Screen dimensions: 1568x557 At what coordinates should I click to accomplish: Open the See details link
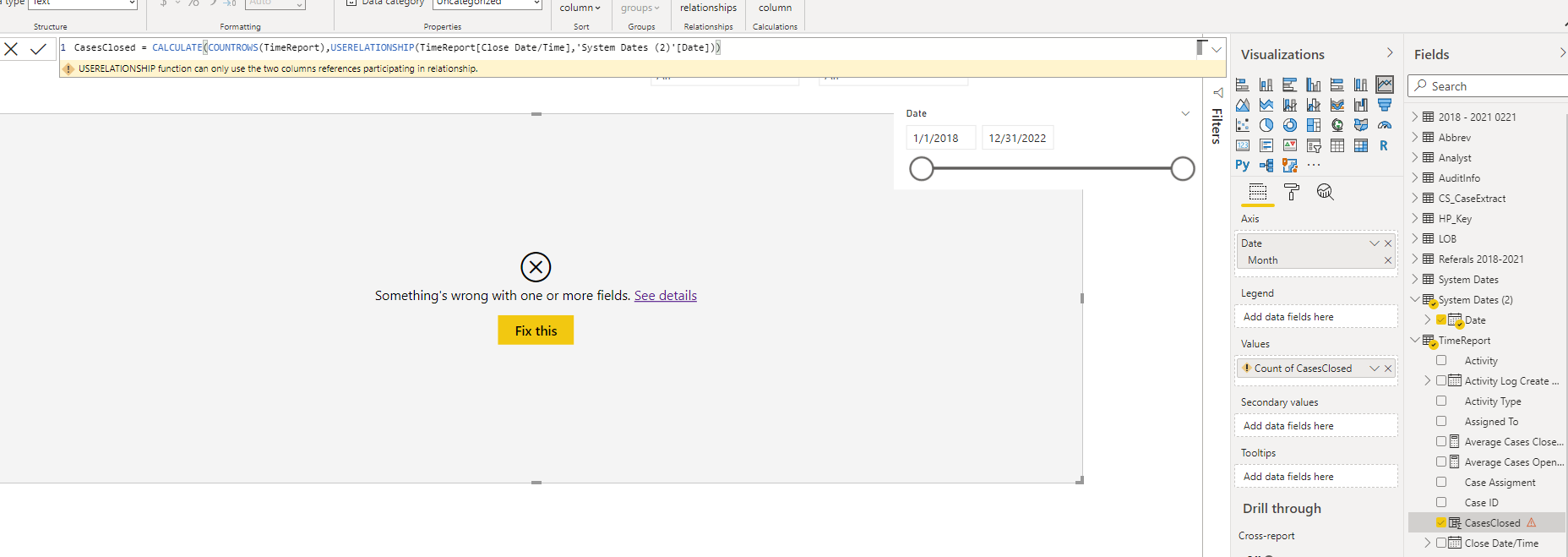coord(666,296)
